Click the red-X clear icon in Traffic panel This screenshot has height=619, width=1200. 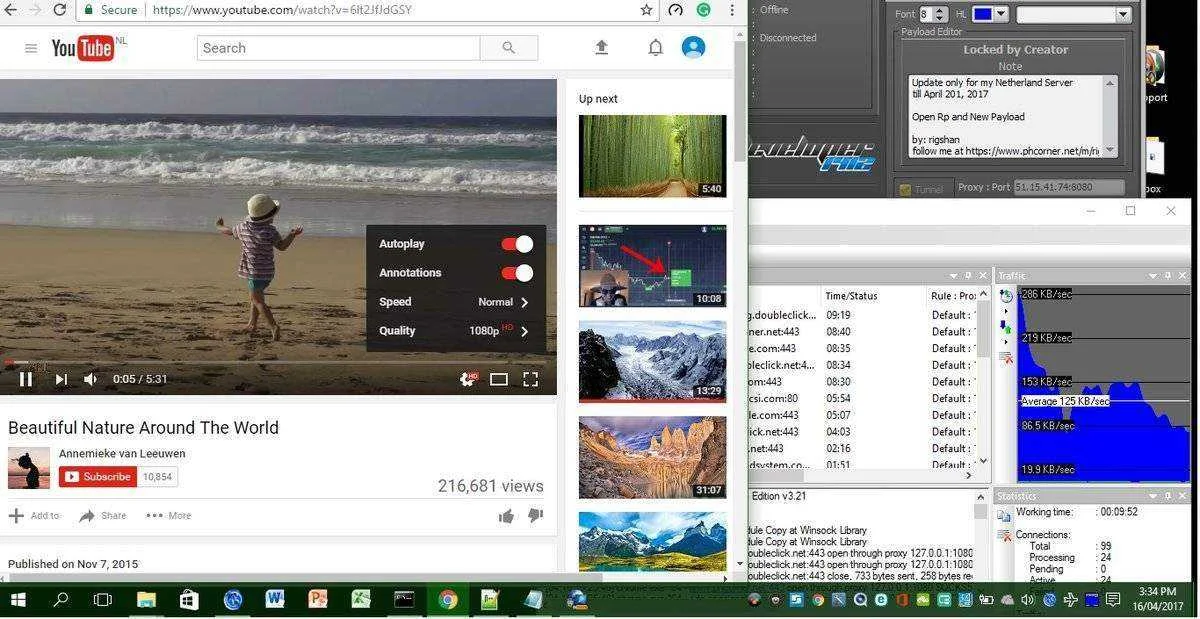pyautogui.click(x=1006, y=357)
